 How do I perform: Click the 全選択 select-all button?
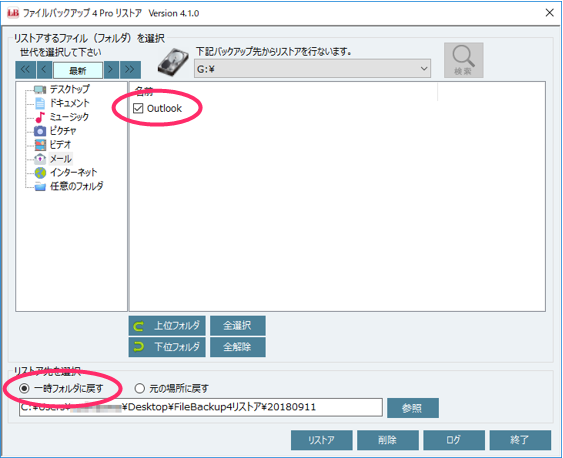(x=237, y=326)
